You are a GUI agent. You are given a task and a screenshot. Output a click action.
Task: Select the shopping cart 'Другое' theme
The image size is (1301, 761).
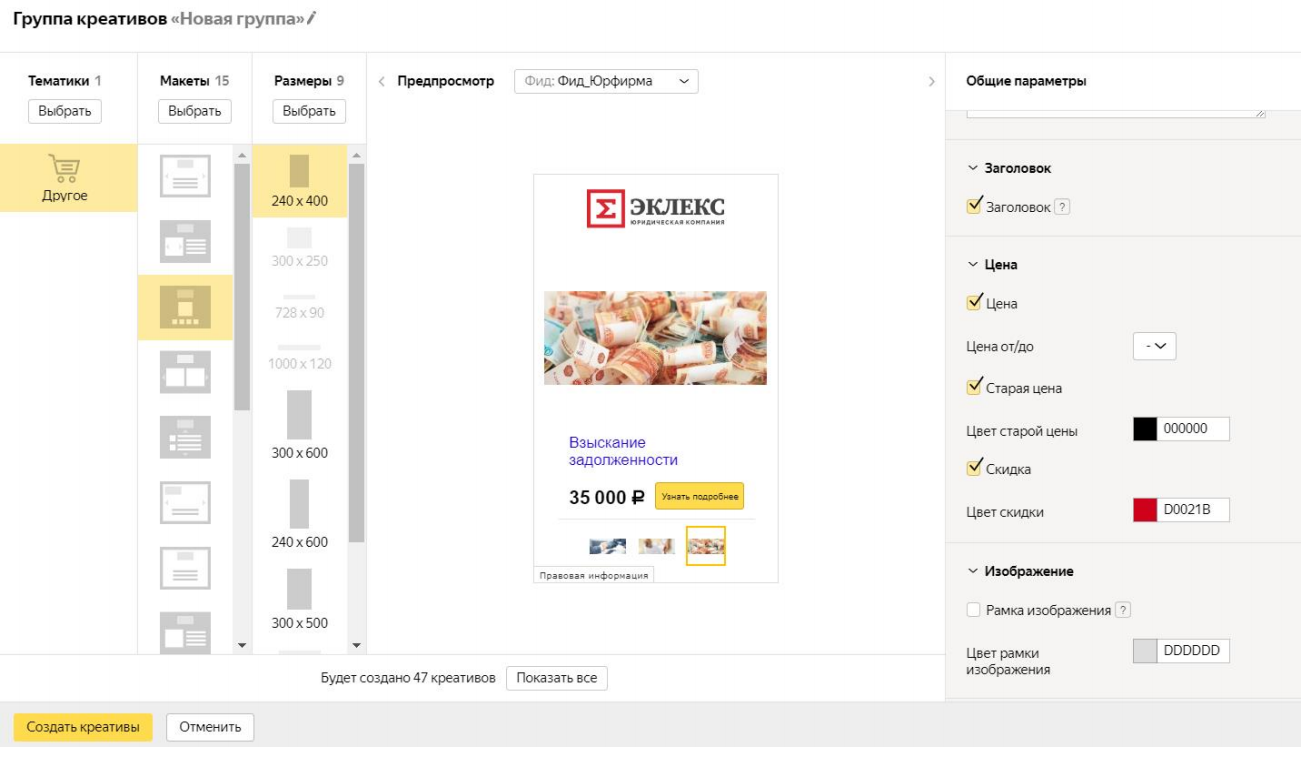pyautogui.click(x=65, y=178)
